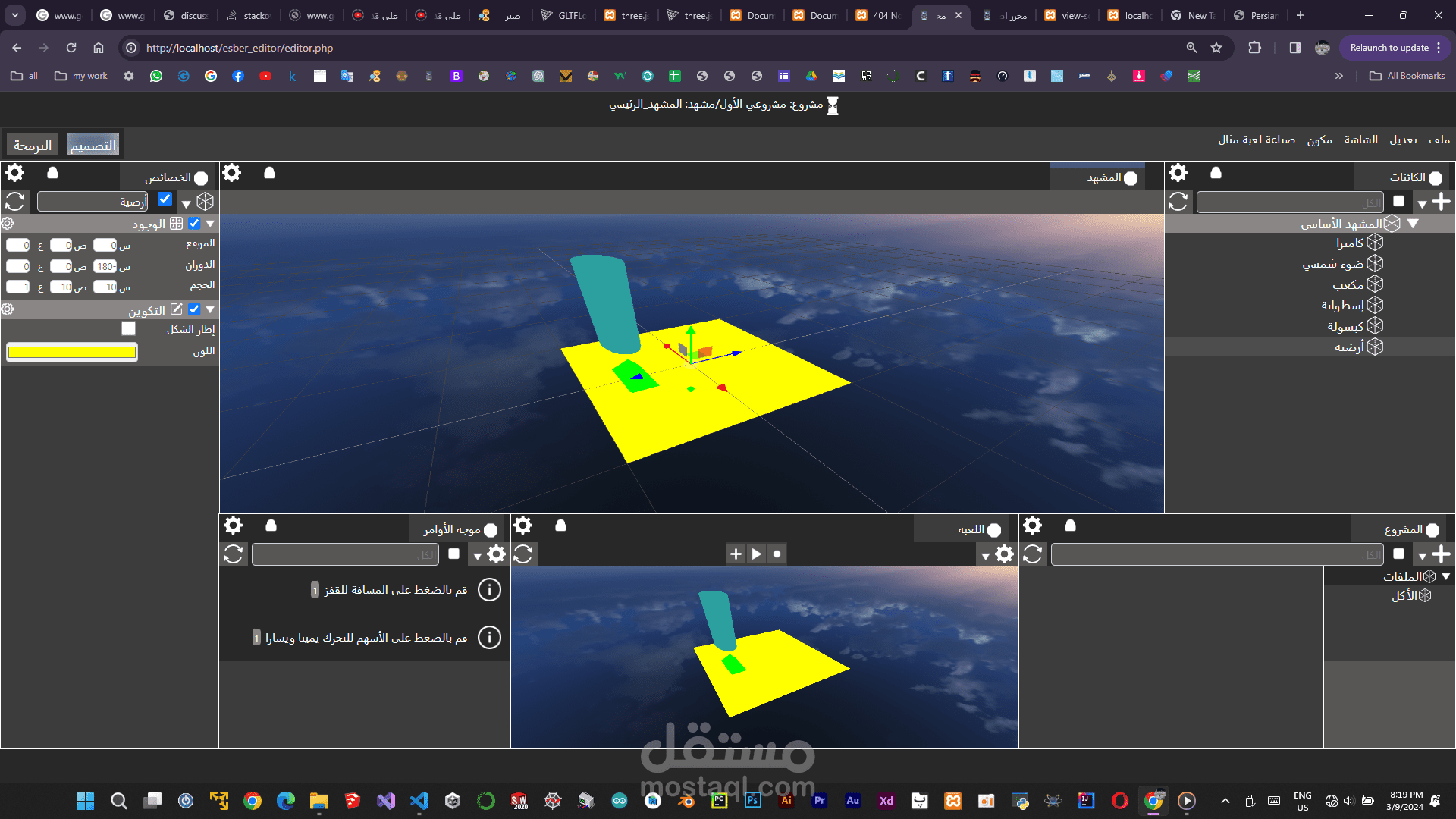This screenshot has height=819, width=1456.
Task: Open the yellow color swatch
Action: click(x=72, y=352)
